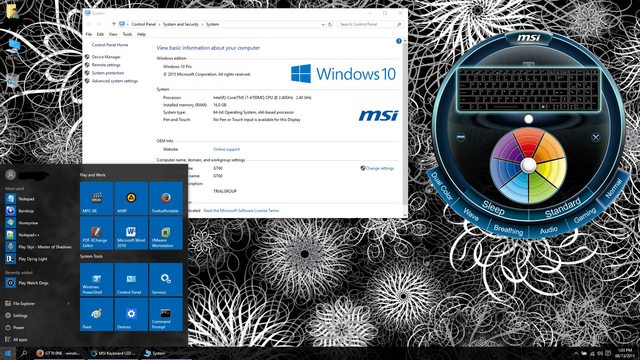Select the Standard mode tab in the MSI widget
The width and height of the screenshot is (640, 360).
(562, 208)
